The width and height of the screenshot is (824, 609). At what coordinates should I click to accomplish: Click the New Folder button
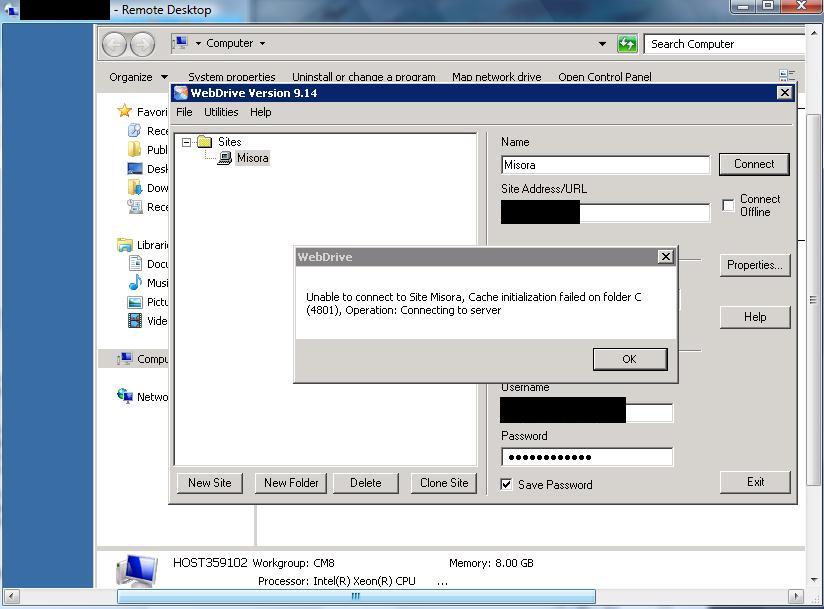pyautogui.click(x=291, y=483)
